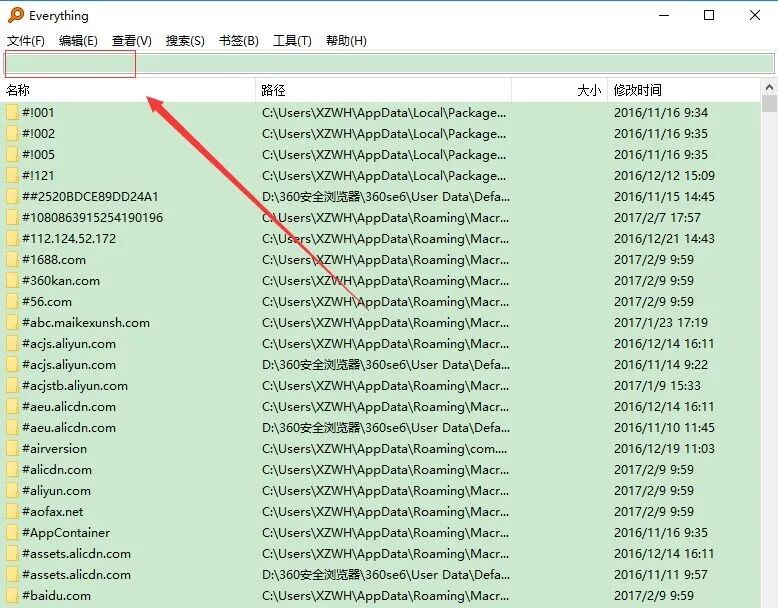Click folder icon of ##2520BDCE89DD24A1
This screenshot has width=778, height=608.
pos(12,197)
